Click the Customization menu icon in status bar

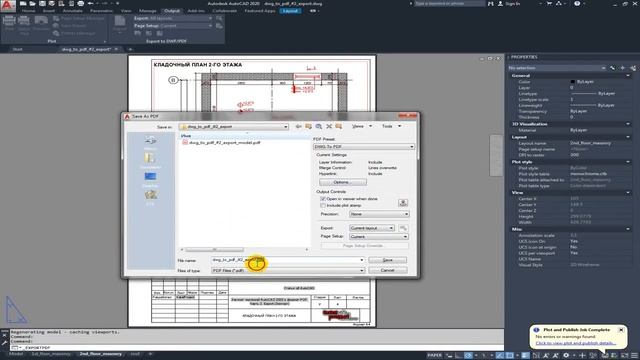point(635,356)
